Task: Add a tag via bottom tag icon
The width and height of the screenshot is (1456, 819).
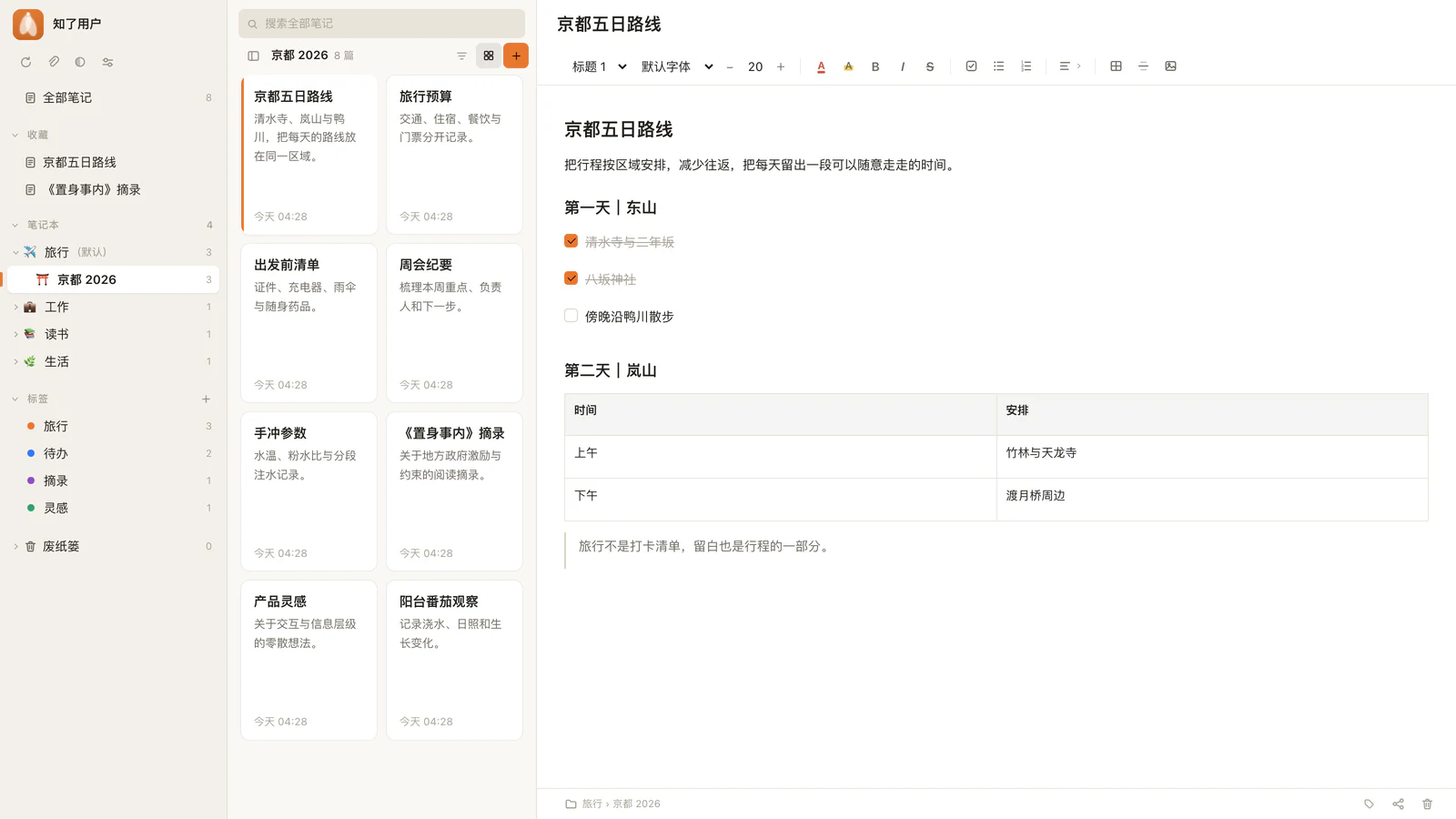Action: click(1369, 804)
